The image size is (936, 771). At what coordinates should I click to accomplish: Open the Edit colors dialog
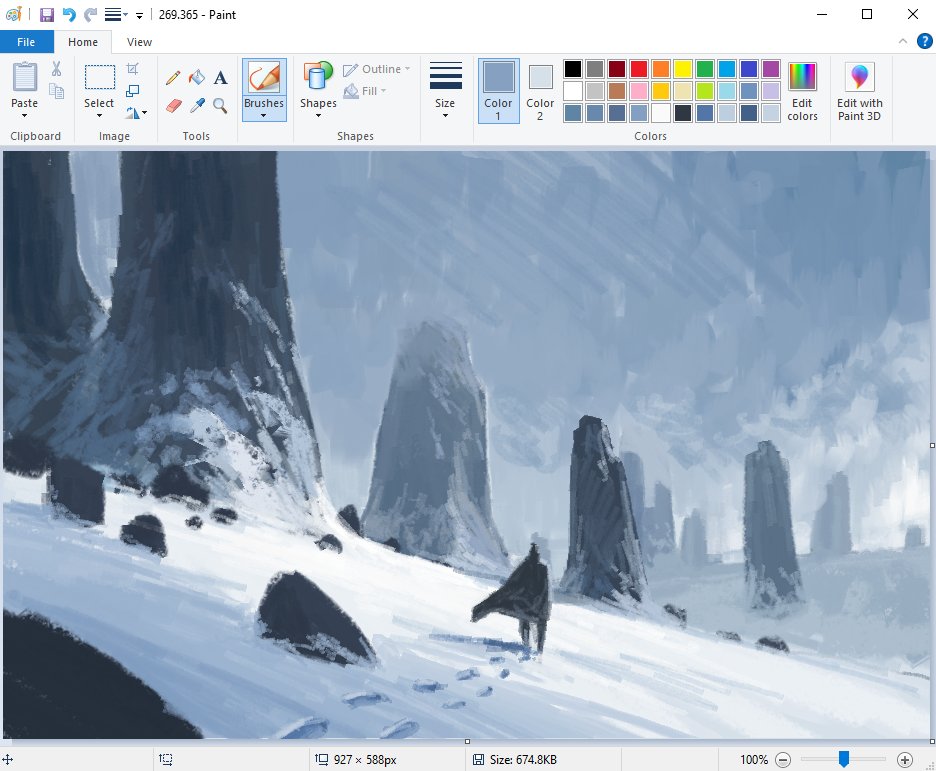[802, 91]
